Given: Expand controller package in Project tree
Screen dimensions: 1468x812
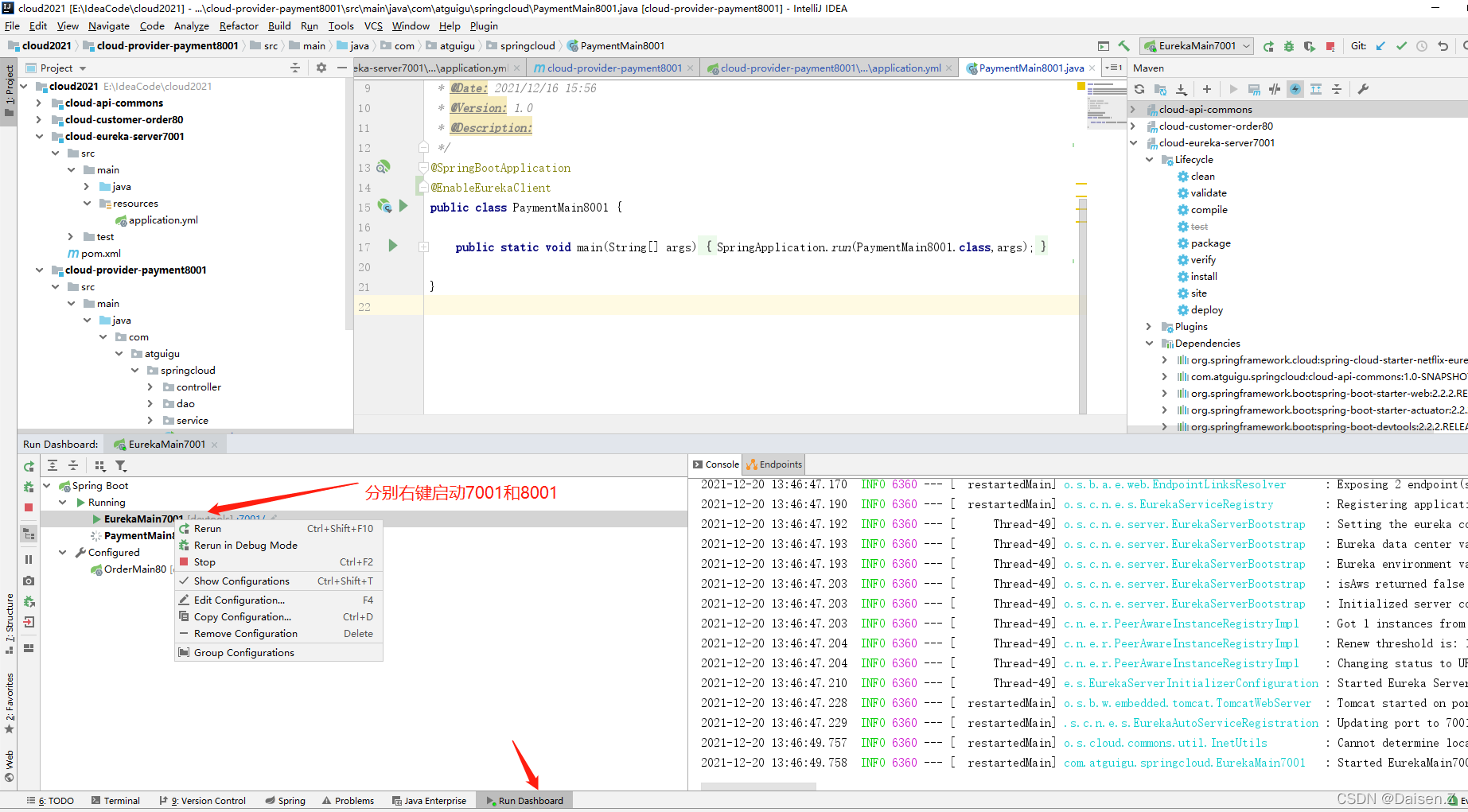Looking at the screenshot, I should click(150, 387).
